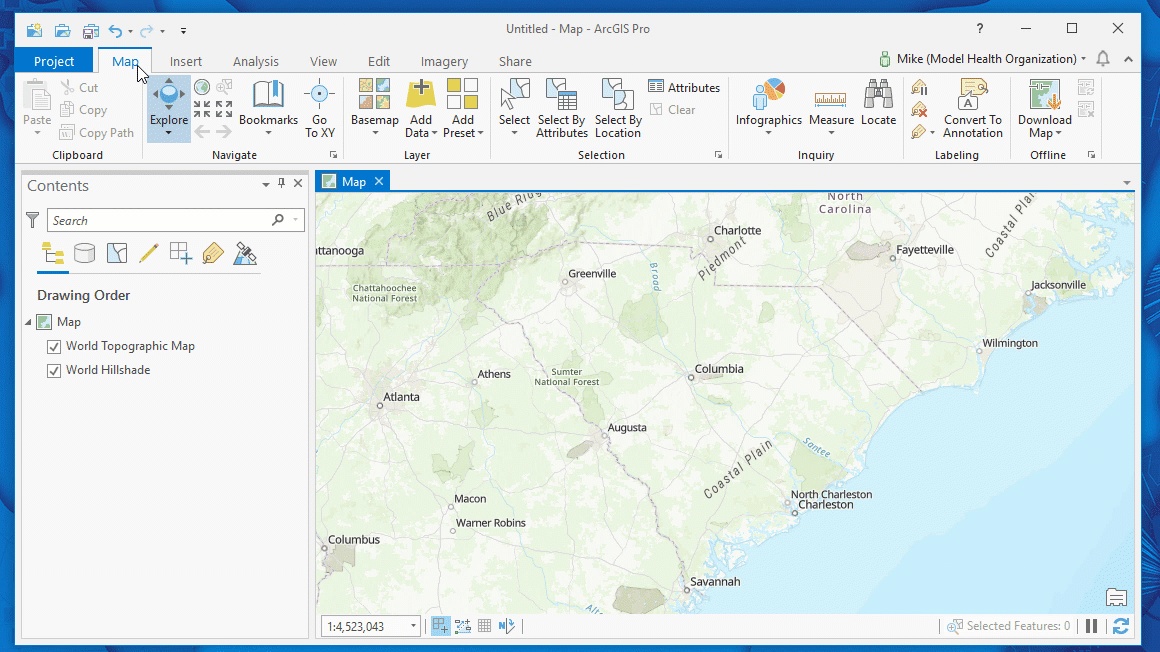Show List By Data Source view
Viewport: 1160px width, 652px height.
(x=84, y=254)
